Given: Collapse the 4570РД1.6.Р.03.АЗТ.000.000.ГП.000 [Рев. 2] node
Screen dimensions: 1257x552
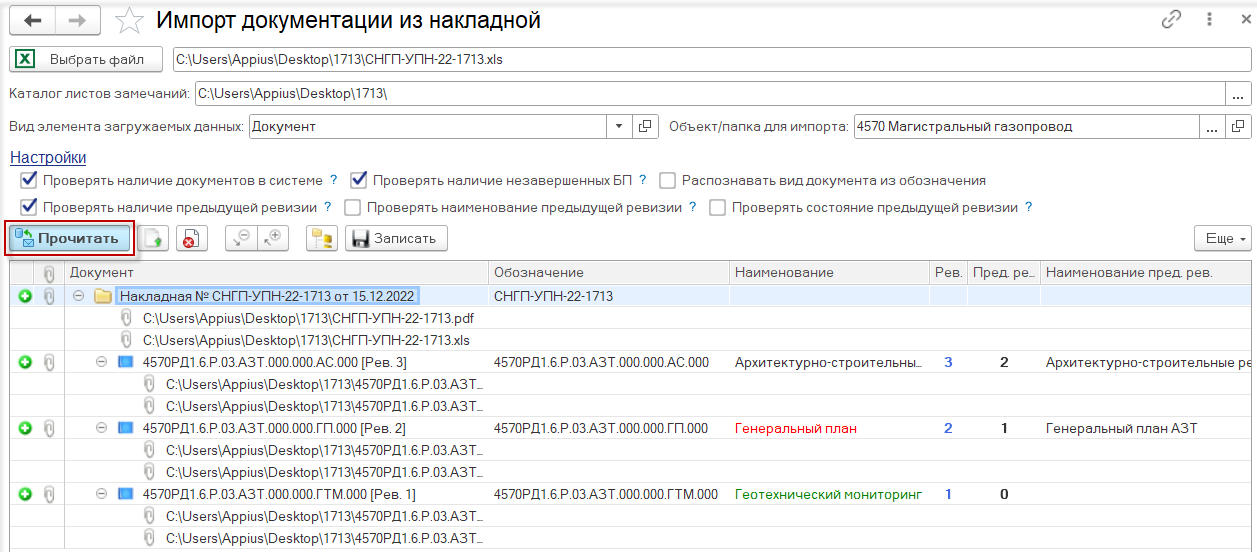Looking at the screenshot, I should [x=101, y=428].
